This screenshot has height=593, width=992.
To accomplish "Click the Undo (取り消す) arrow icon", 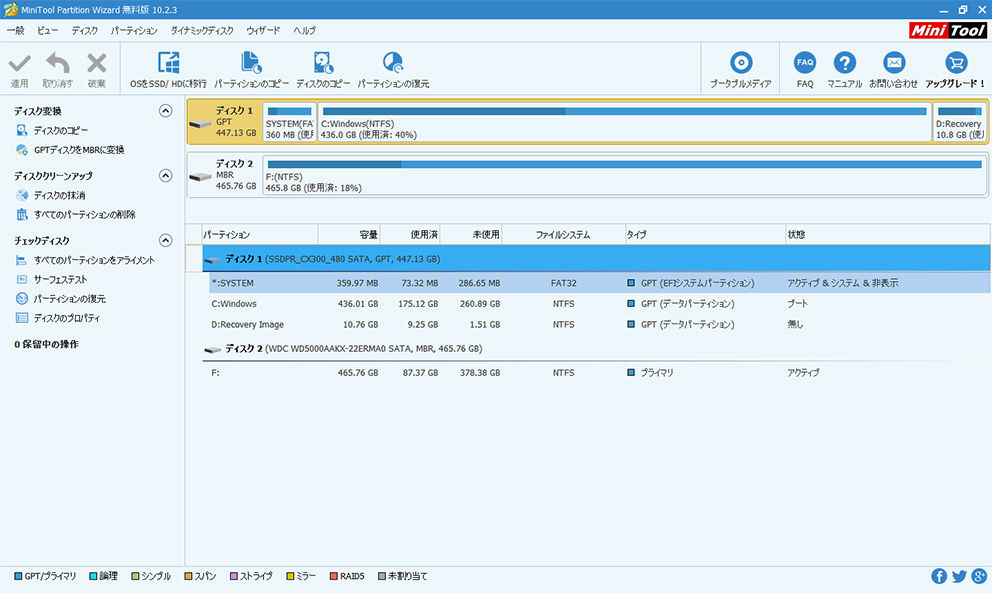I will (x=58, y=63).
